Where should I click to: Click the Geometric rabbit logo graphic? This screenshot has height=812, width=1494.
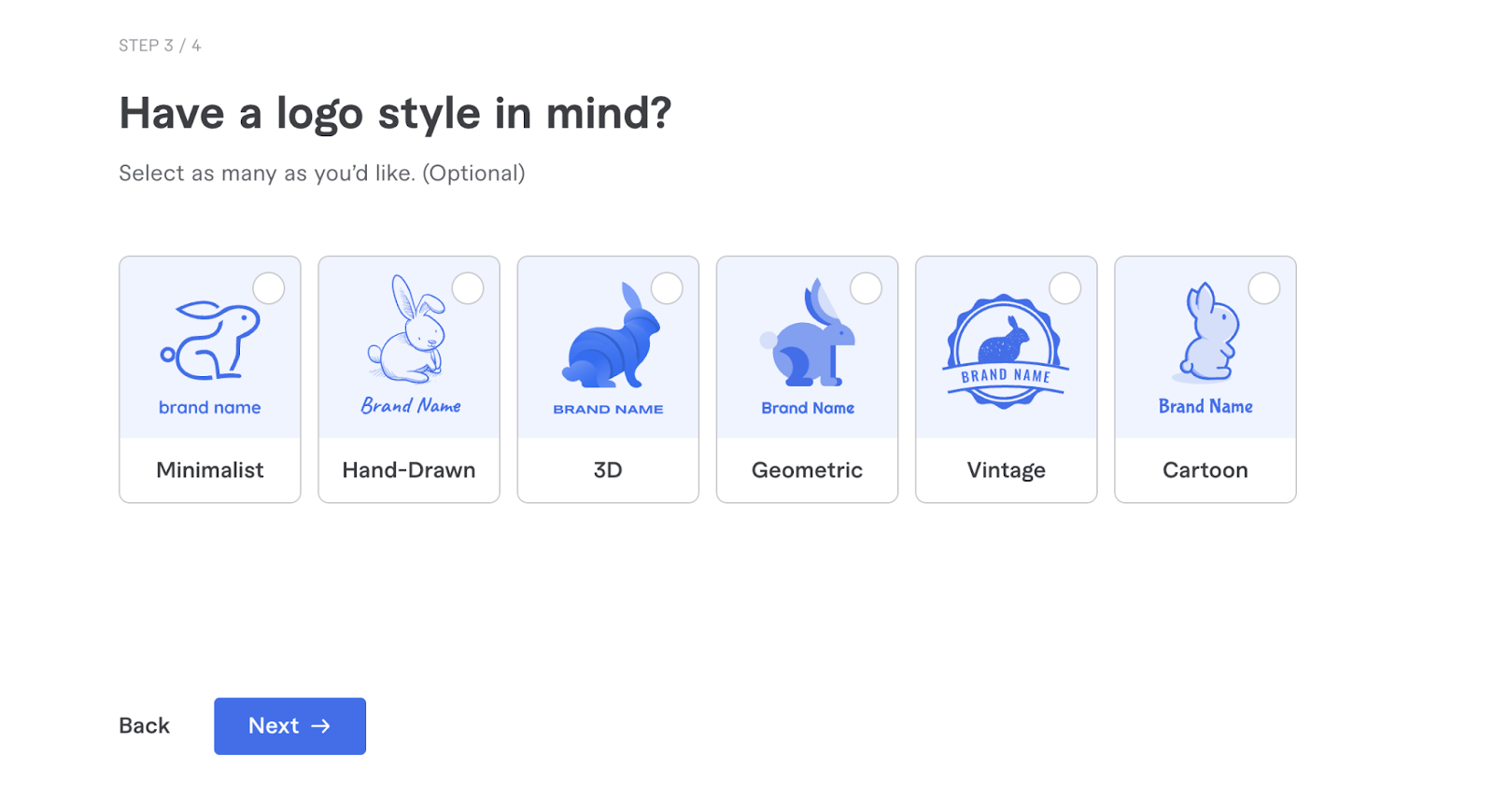[807, 336]
